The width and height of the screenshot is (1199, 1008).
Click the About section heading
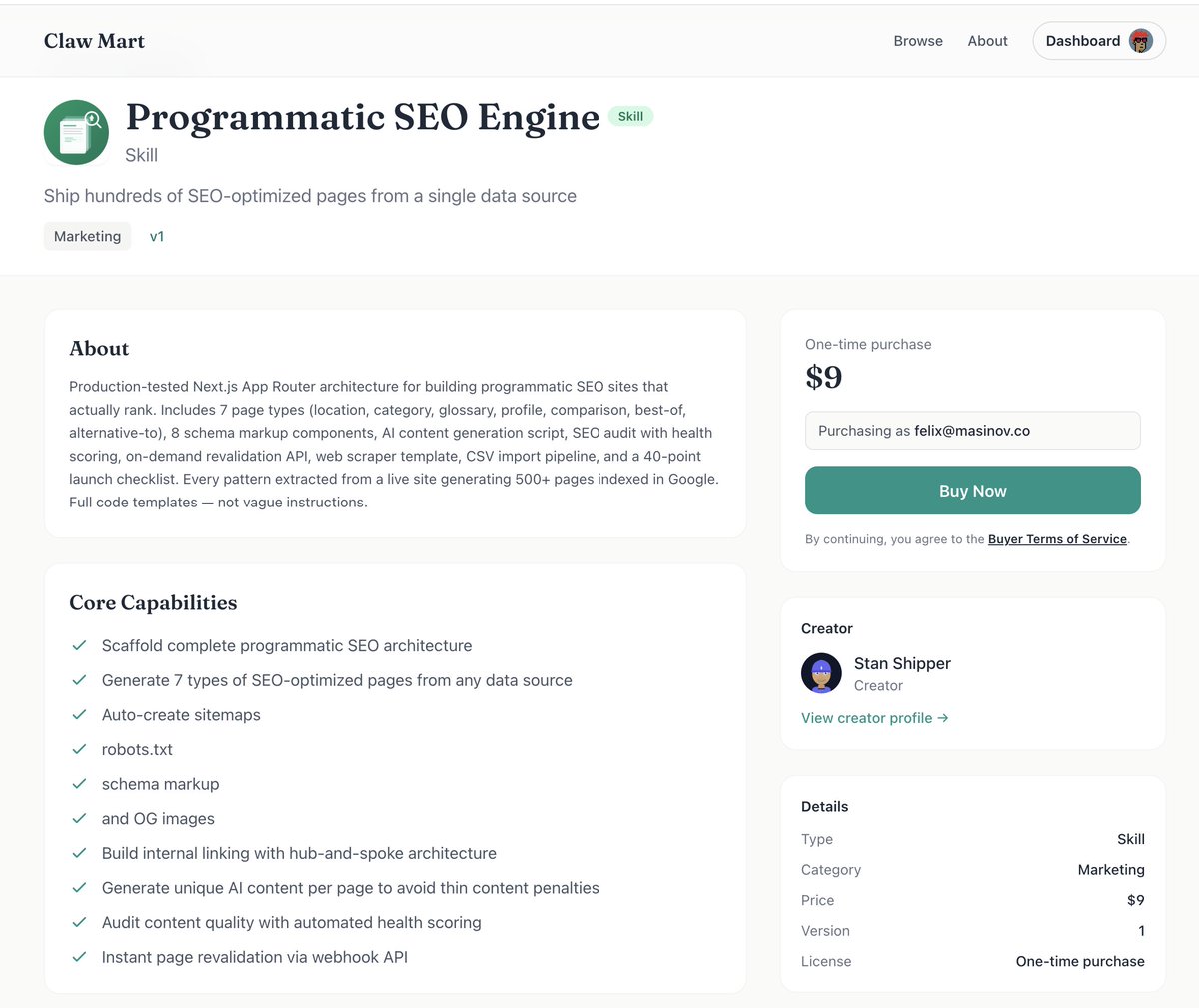[x=99, y=349]
